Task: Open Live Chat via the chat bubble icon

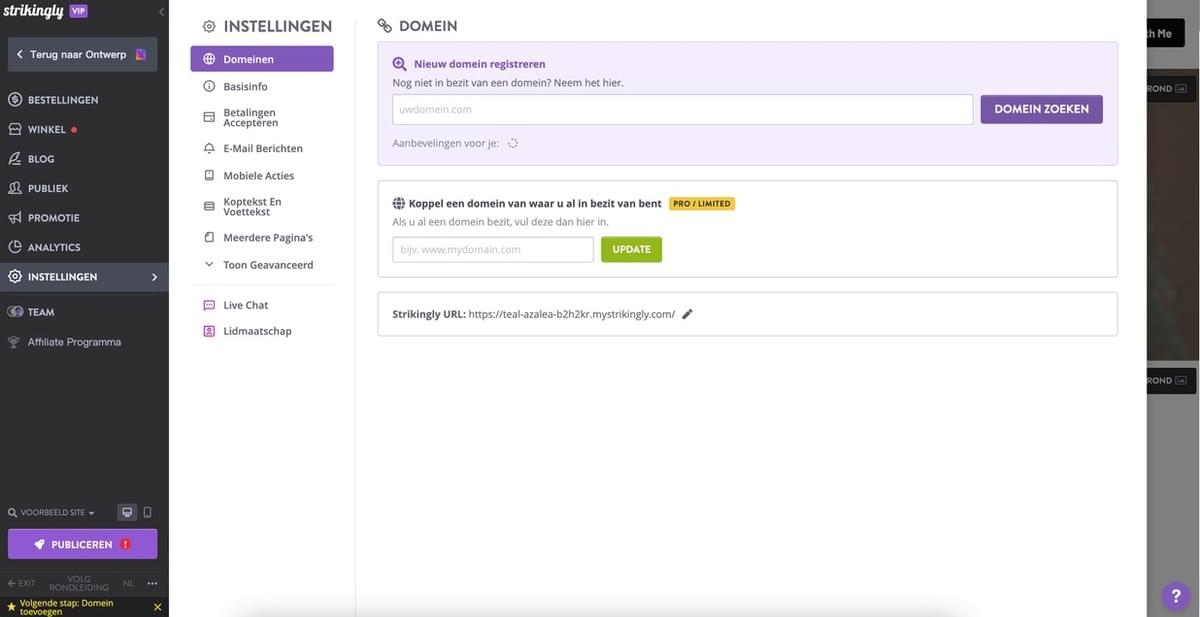Action: click(x=208, y=304)
